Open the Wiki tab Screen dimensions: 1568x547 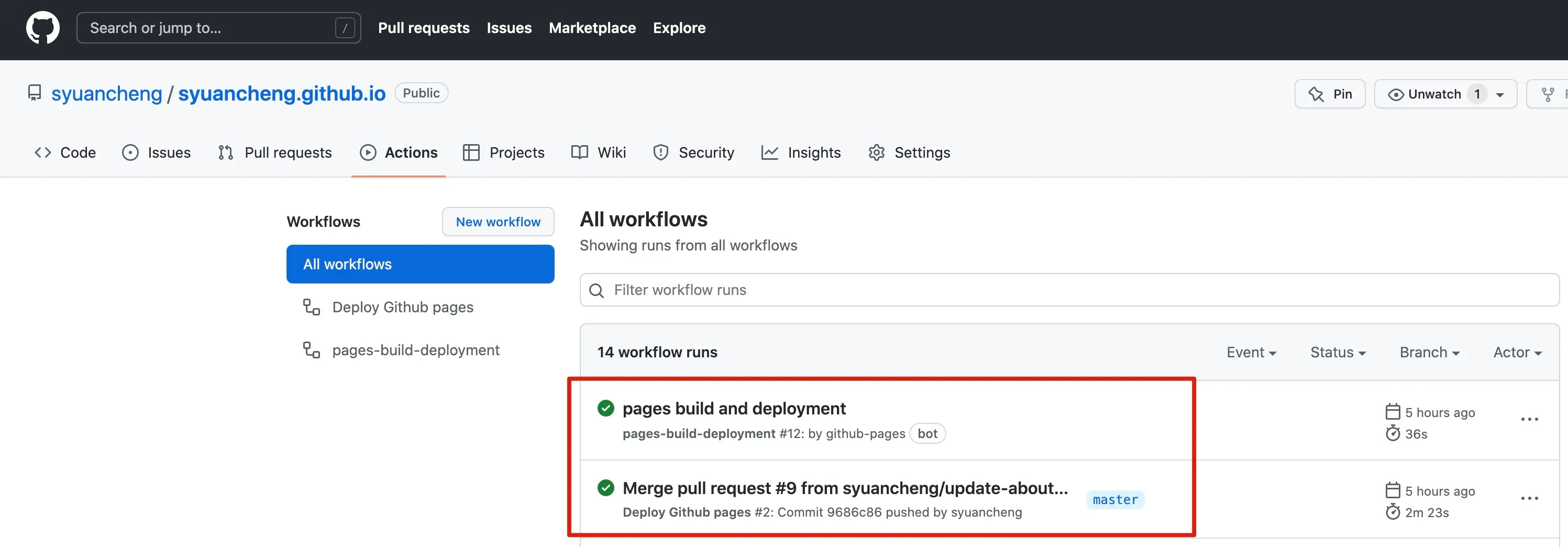[599, 152]
